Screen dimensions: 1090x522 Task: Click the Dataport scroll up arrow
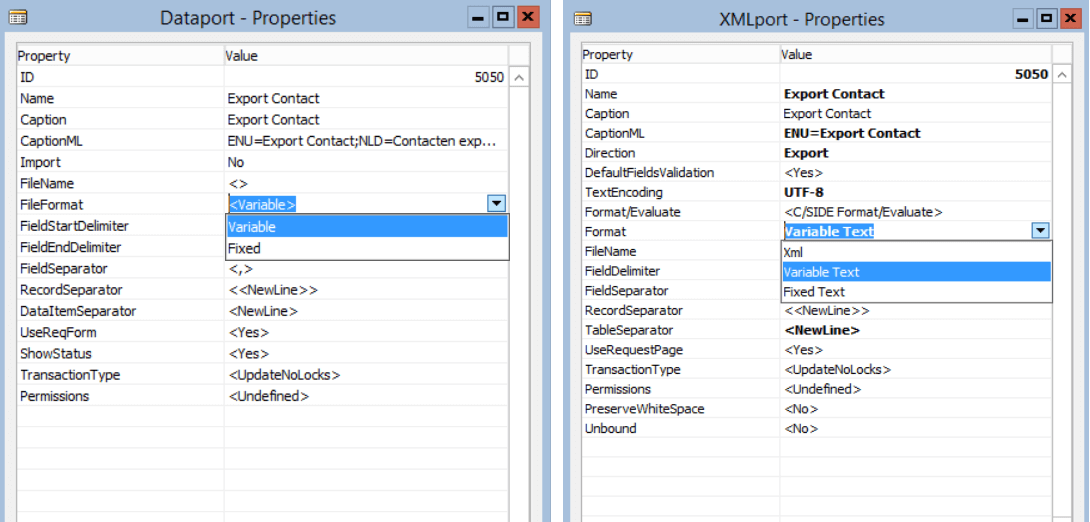(x=519, y=78)
